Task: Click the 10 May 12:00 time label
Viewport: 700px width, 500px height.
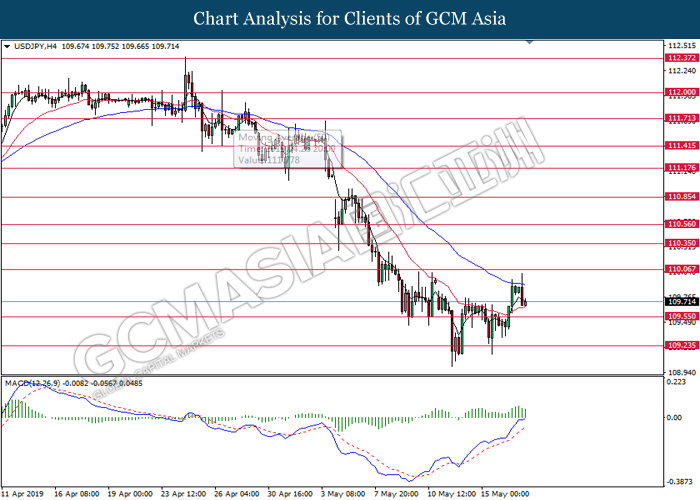Action: coord(450,494)
